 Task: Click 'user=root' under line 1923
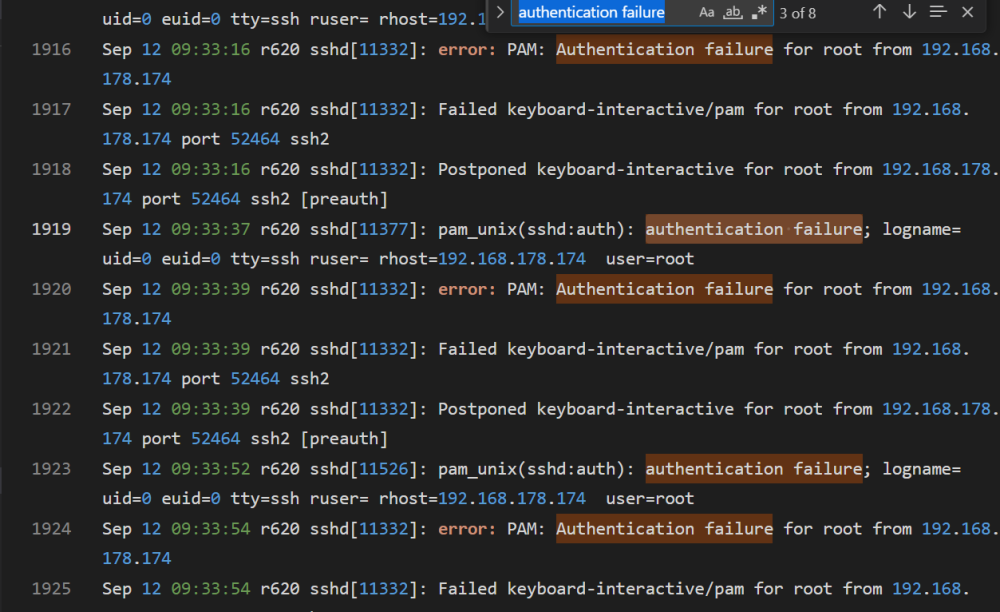tap(650, 499)
